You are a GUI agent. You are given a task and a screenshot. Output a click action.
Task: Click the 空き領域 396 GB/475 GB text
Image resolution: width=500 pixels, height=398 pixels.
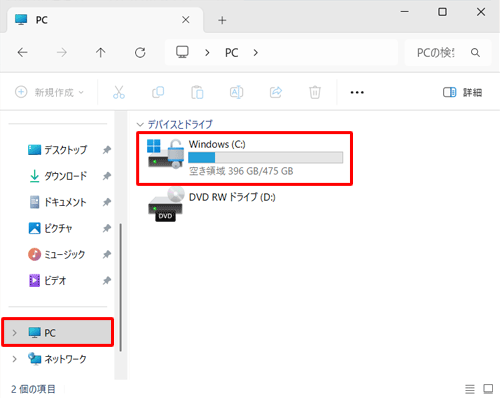[x=241, y=171]
